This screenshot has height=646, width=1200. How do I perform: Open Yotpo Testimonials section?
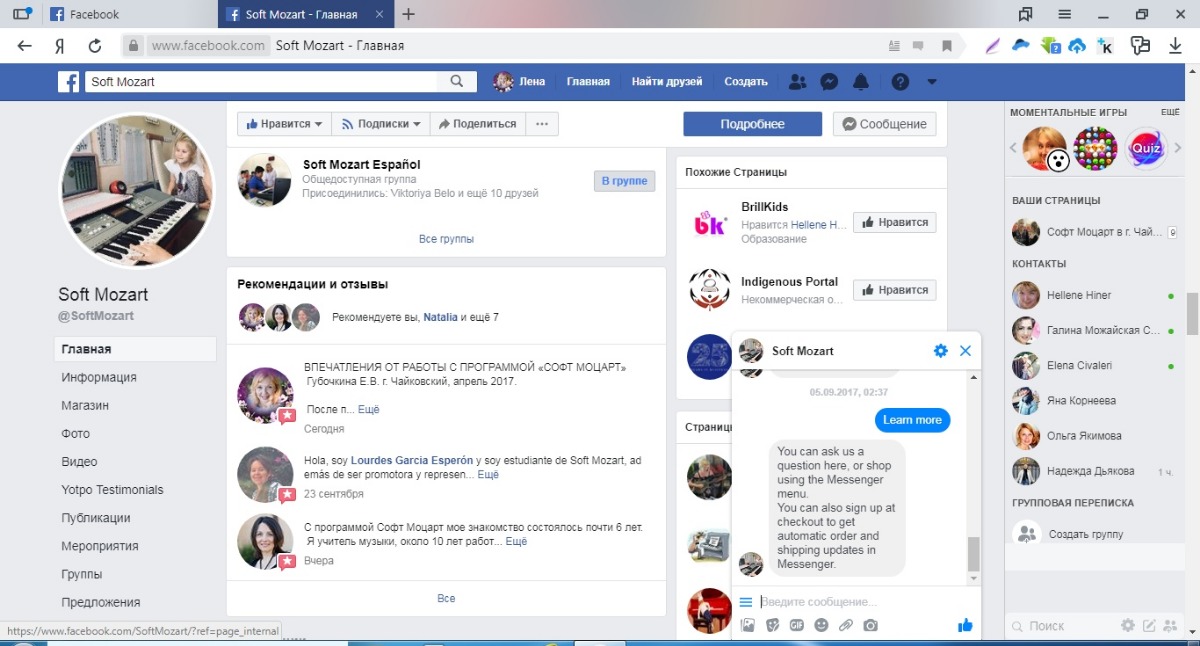pos(112,490)
